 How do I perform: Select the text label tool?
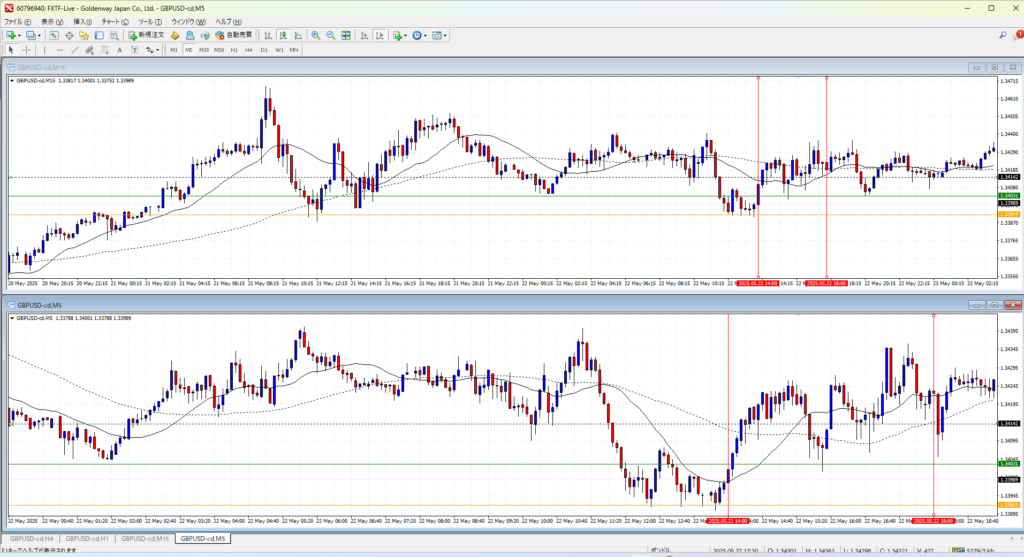coord(118,49)
